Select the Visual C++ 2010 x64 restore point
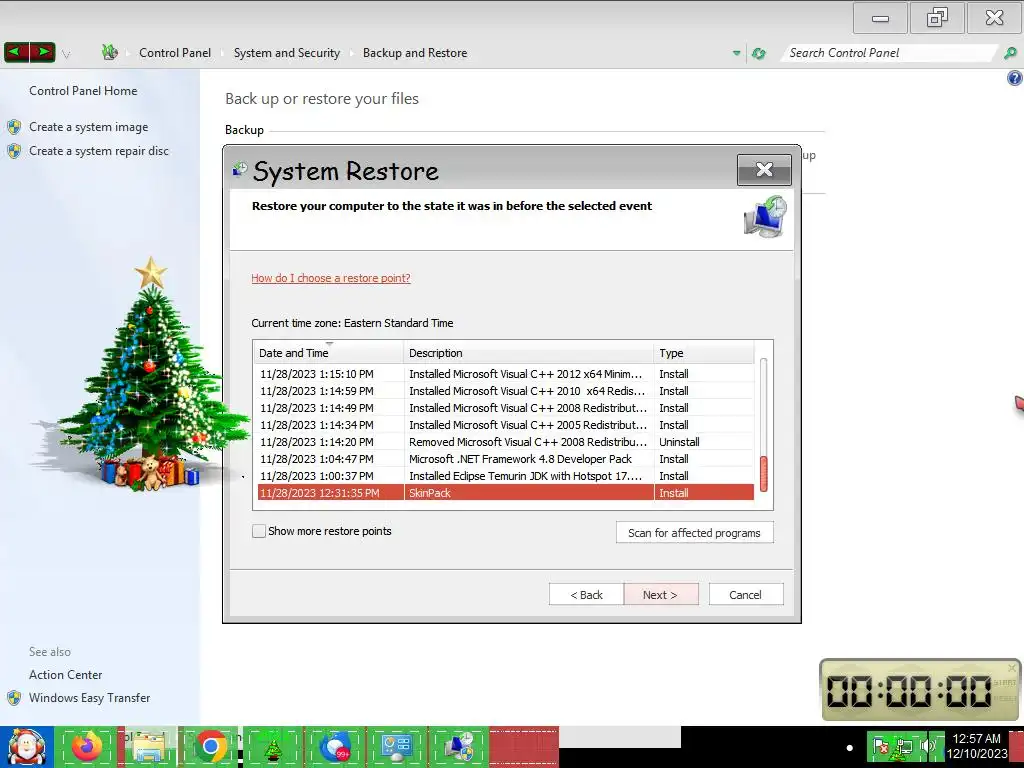Viewport: 1024px width, 768px height. [504, 391]
